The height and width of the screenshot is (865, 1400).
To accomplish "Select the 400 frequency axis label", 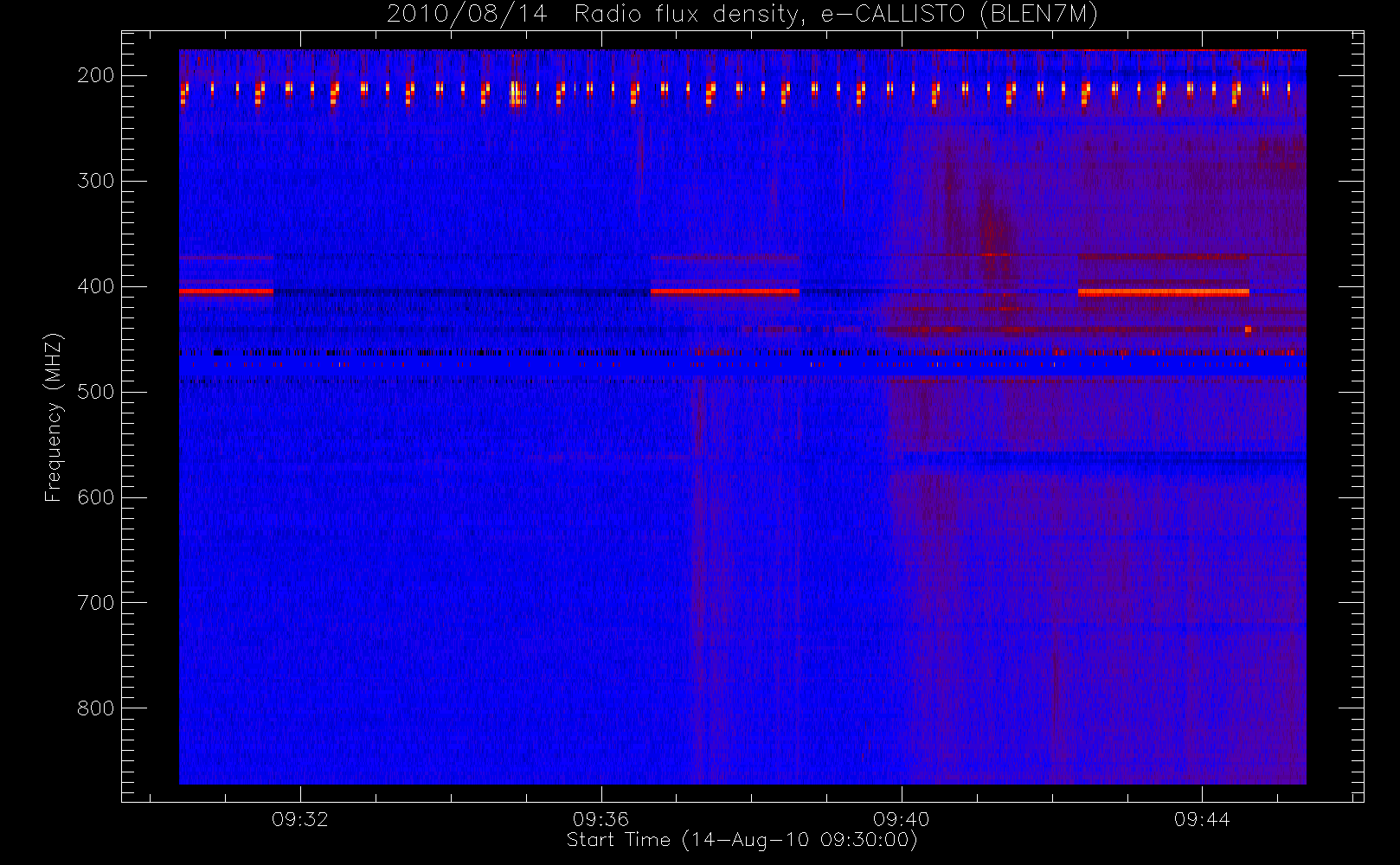I will [95, 286].
